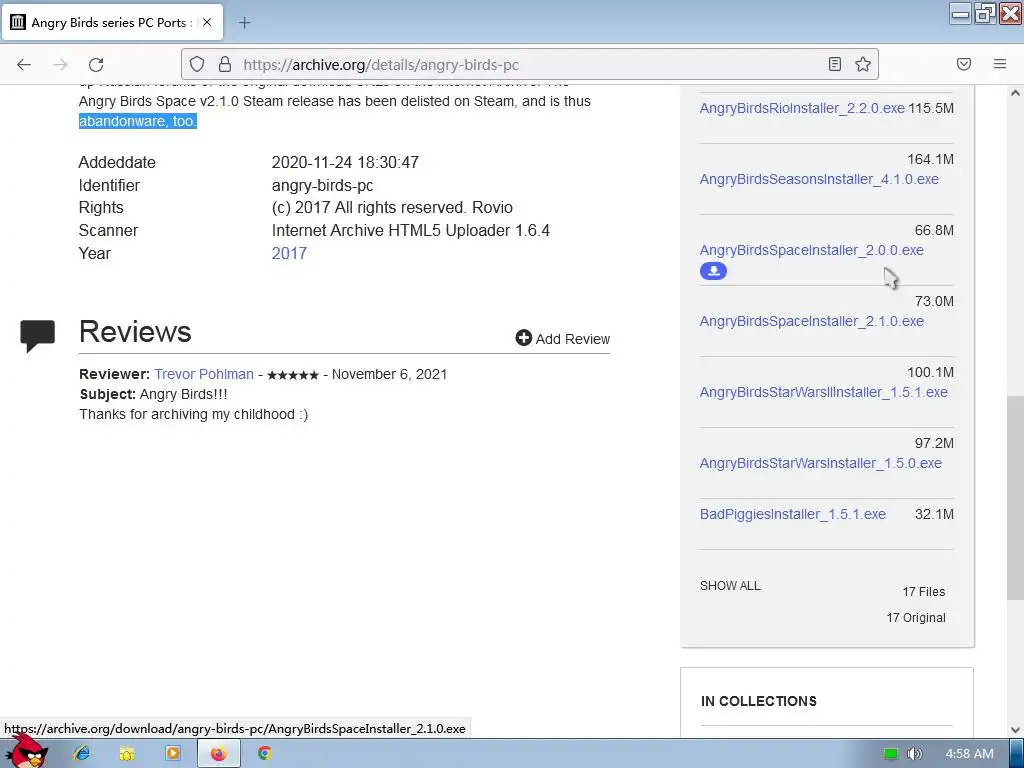Click the 4:58 AM system clock
This screenshot has width=1024, height=768.
click(970, 754)
